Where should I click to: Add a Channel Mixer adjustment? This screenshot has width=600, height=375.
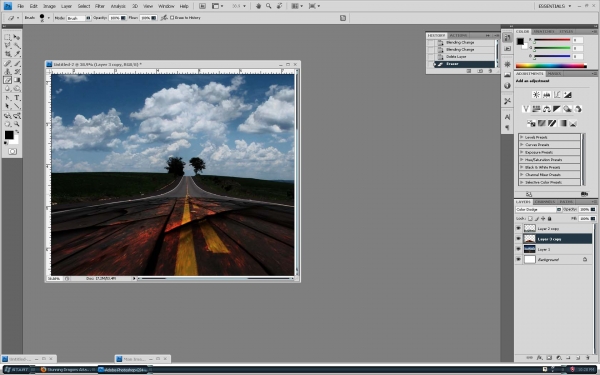[x=577, y=109]
